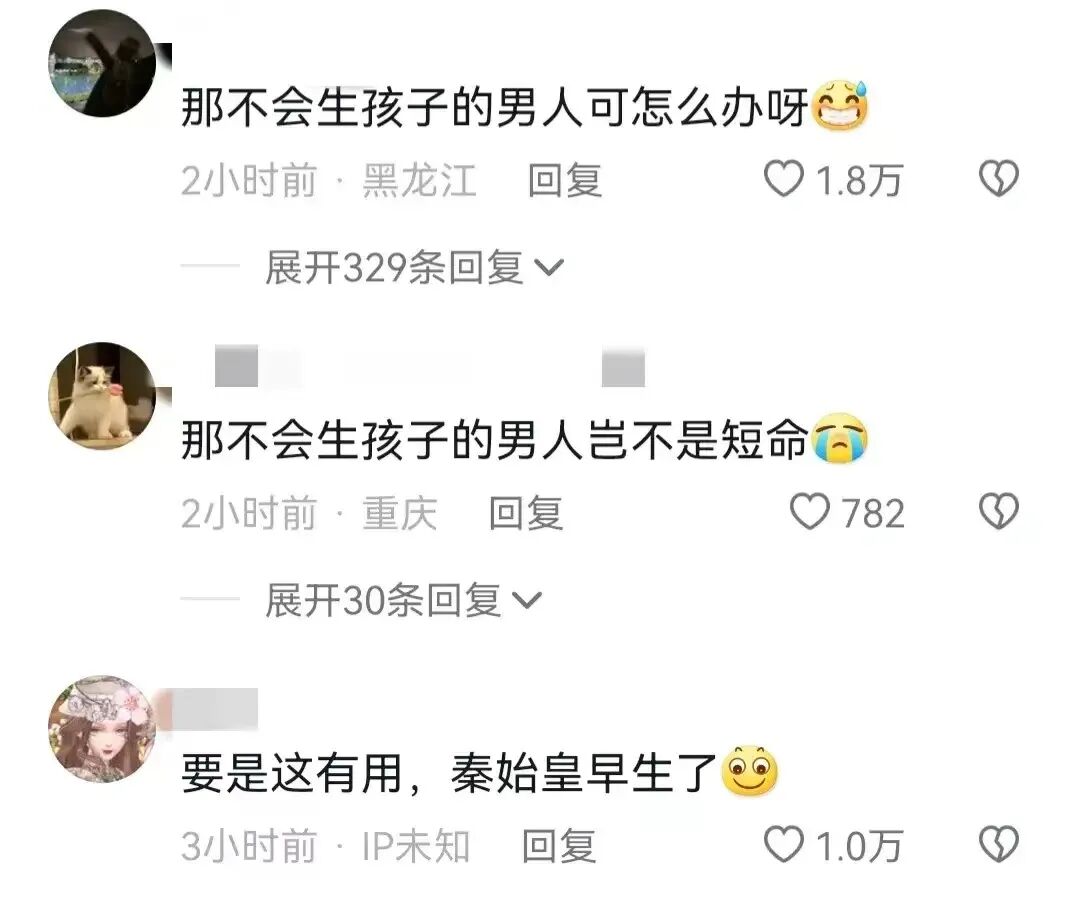Open the white cat avatar profile
The height and width of the screenshot is (900, 1080).
[x=103, y=396]
